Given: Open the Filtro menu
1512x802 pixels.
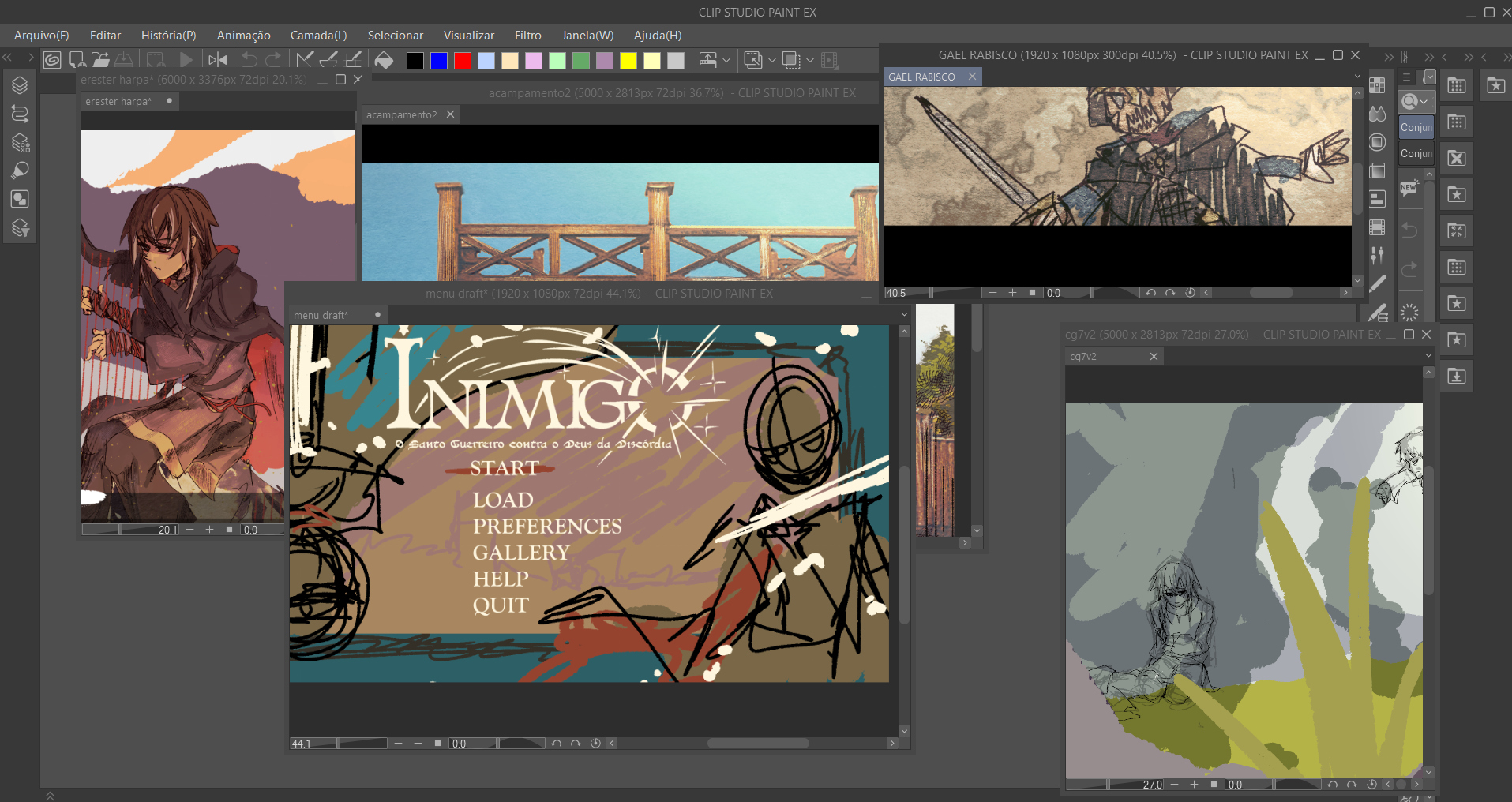Looking at the screenshot, I should (x=527, y=36).
